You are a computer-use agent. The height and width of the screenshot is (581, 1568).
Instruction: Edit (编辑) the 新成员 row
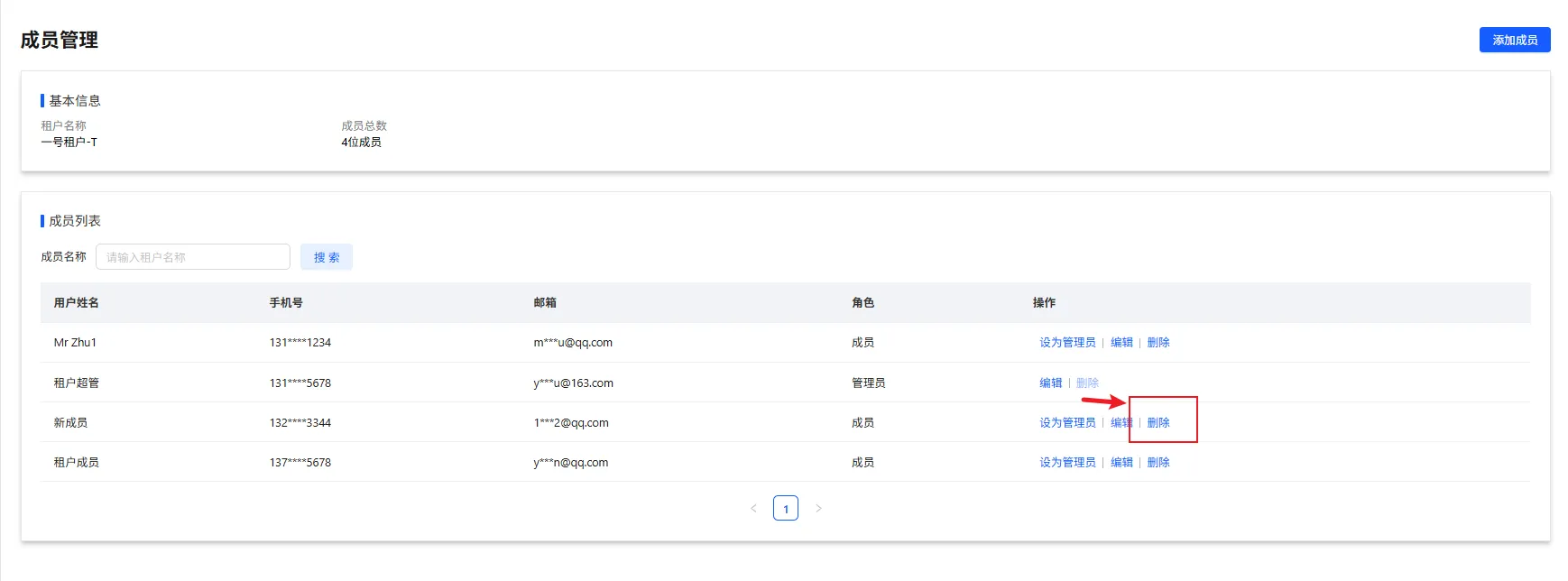tap(1121, 423)
